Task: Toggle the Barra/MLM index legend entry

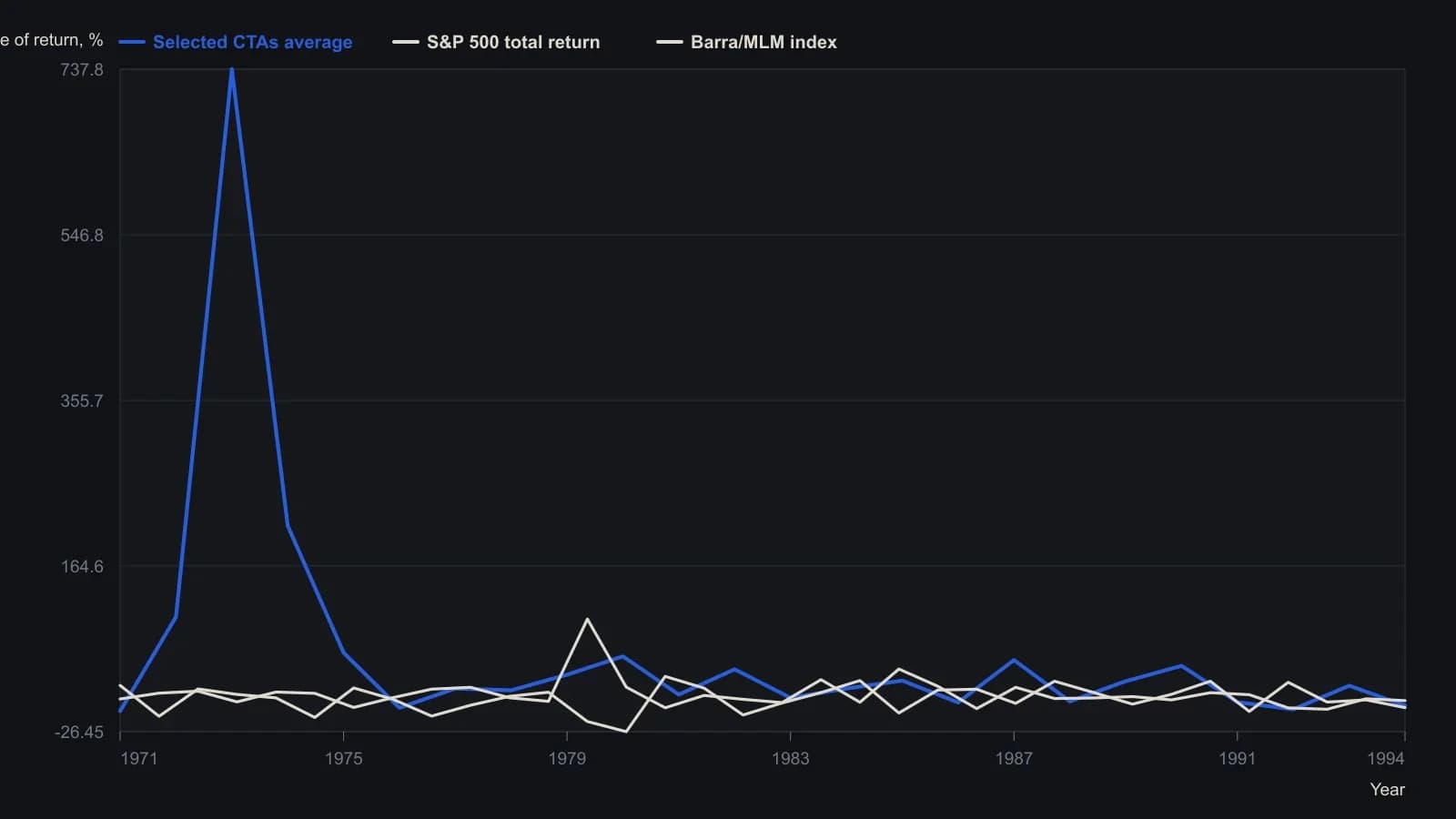Action: pos(746,42)
